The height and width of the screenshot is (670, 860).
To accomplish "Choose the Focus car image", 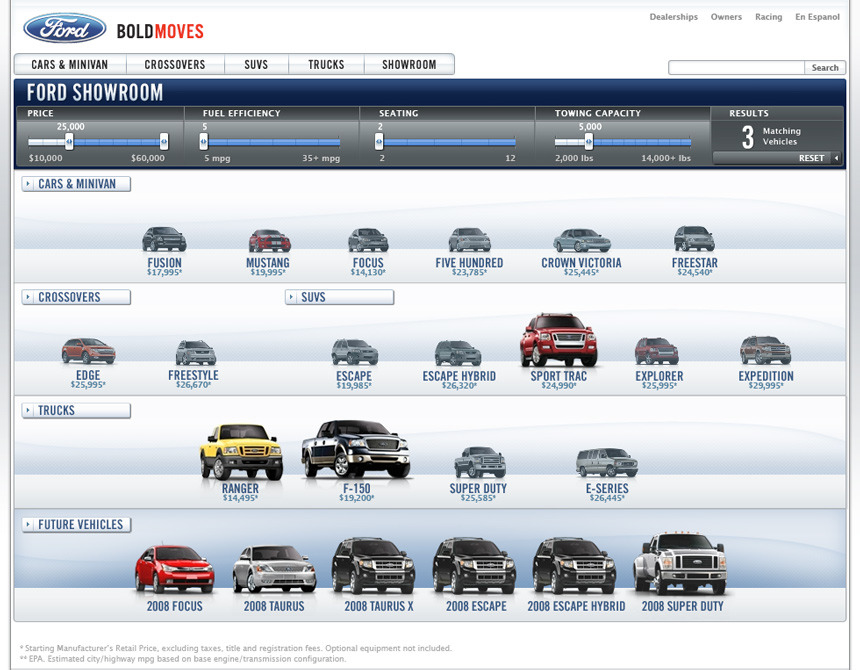I will (368, 240).
